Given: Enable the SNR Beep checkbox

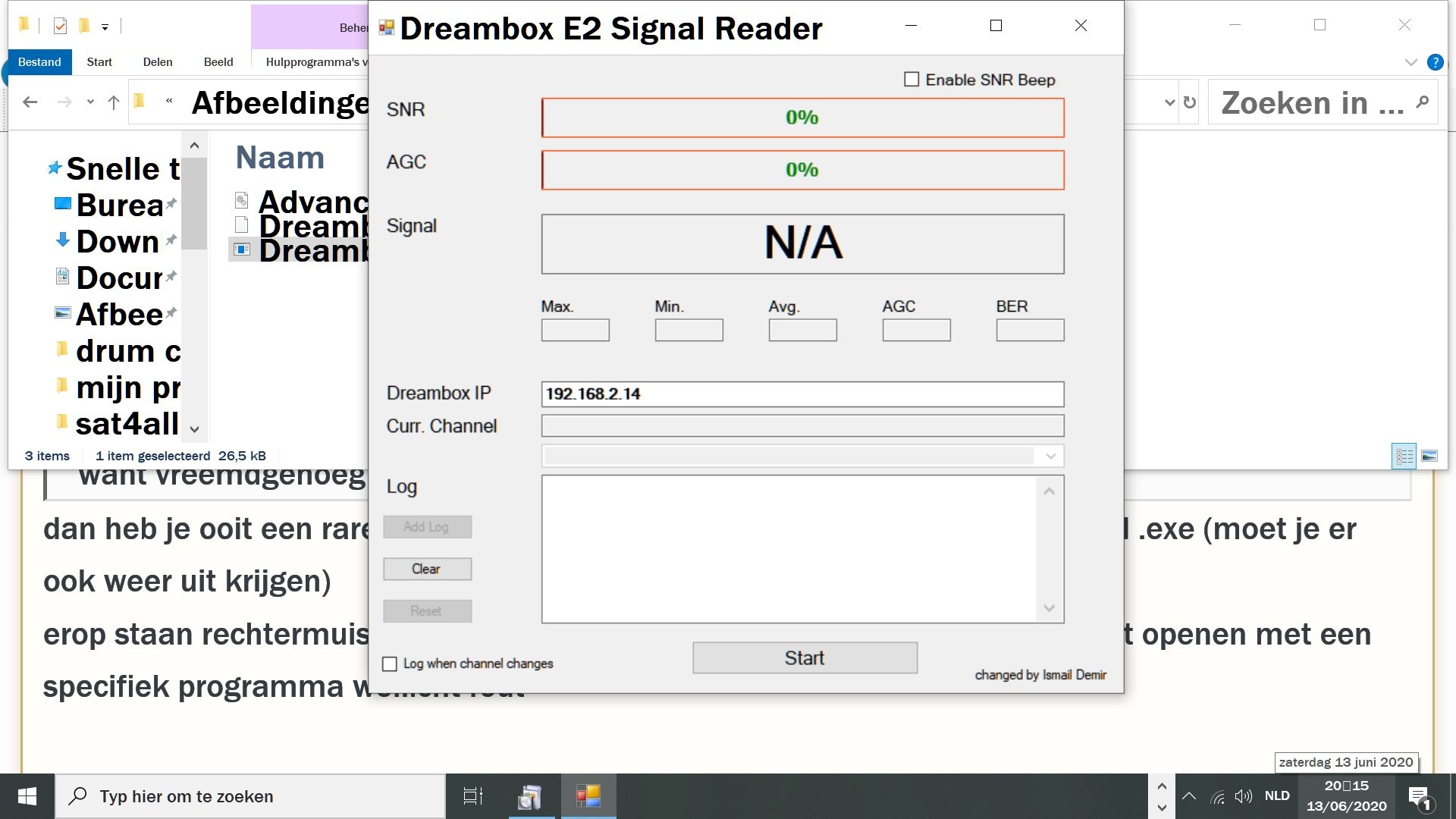Looking at the screenshot, I should (912, 80).
